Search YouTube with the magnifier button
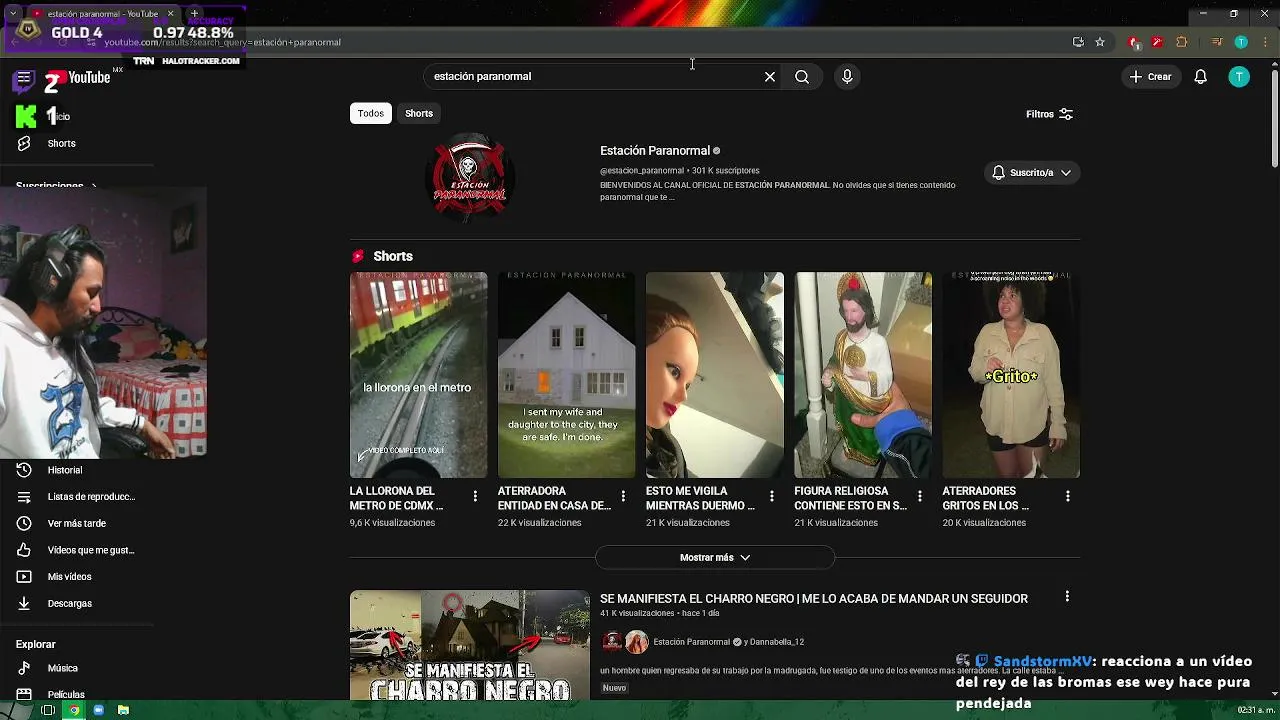The height and width of the screenshot is (720, 1280). click(802, 77)
